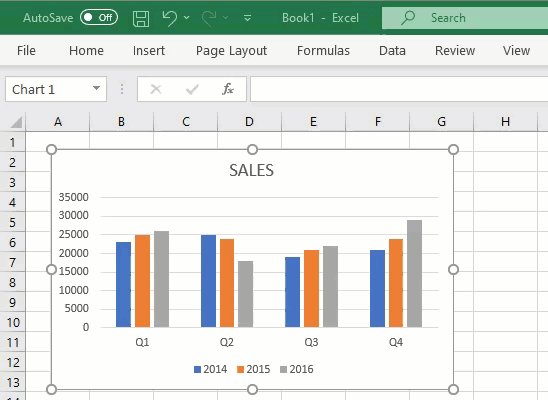This screenshot has width=548, height=400.
Task: Open the File menu
Action: 26,51
